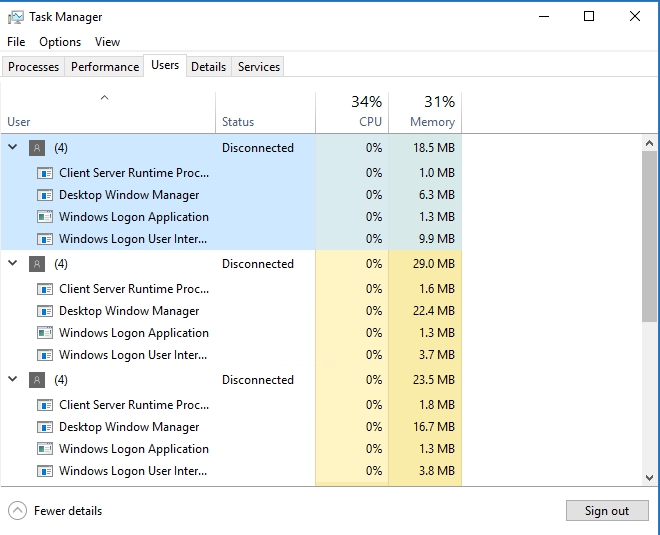Collapse the first disconnected user group
660x535 pixels.
(13, 147)
